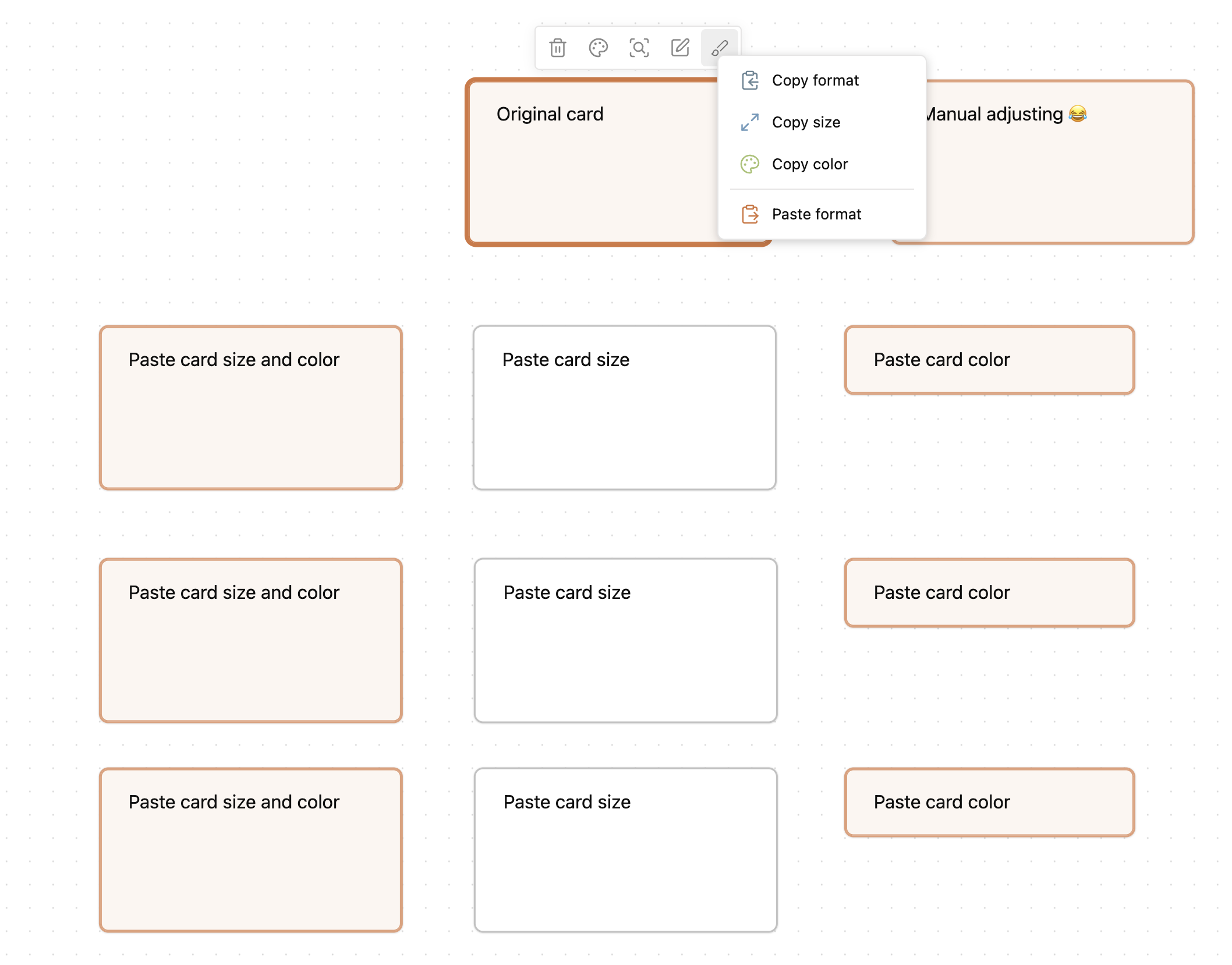
Task: Click the trash delete icon in toolbar
Action: (x=557, y=48)
